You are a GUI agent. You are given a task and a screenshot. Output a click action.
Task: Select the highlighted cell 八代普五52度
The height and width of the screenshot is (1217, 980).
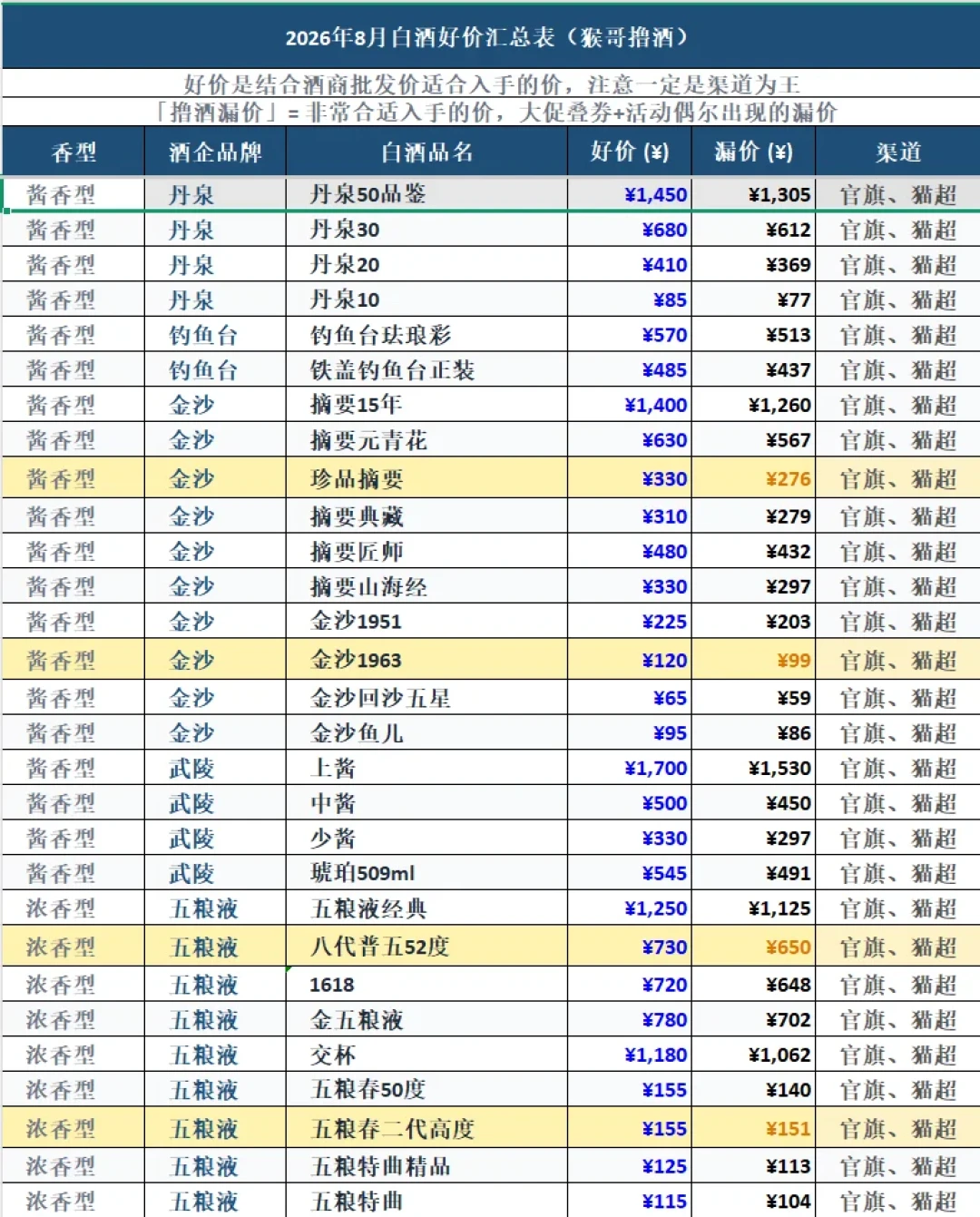pyautogui.click(x=426, y=947)
